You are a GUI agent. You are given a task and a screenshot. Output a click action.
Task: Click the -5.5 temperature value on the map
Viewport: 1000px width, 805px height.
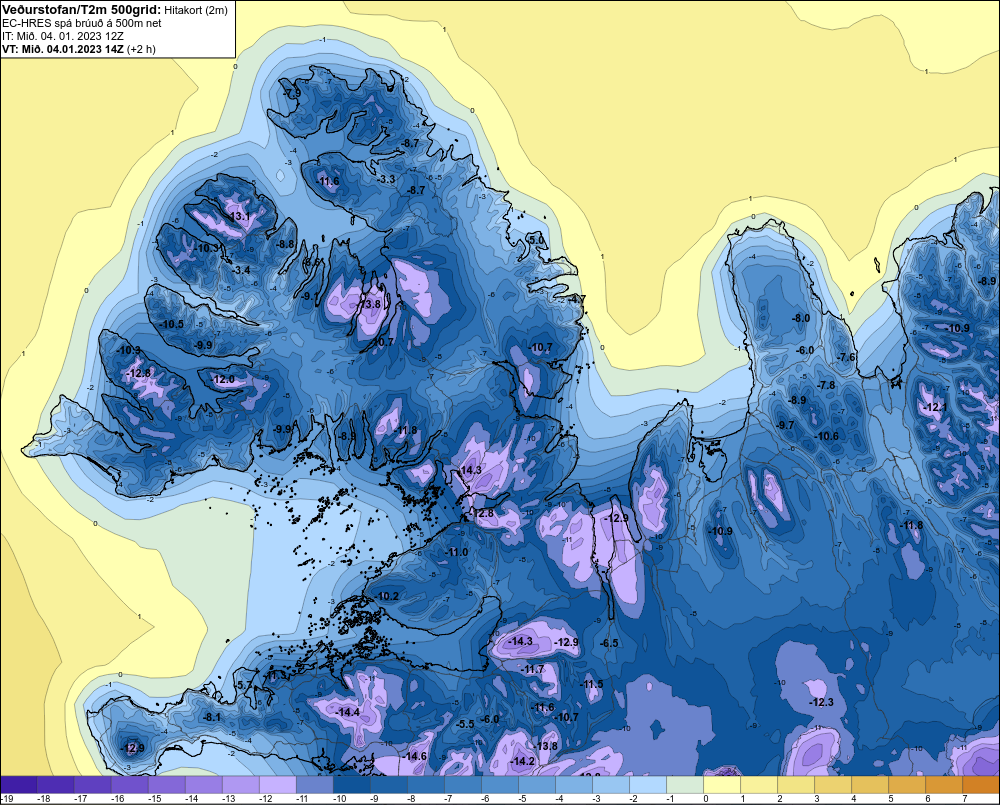[x=466, y=724]
